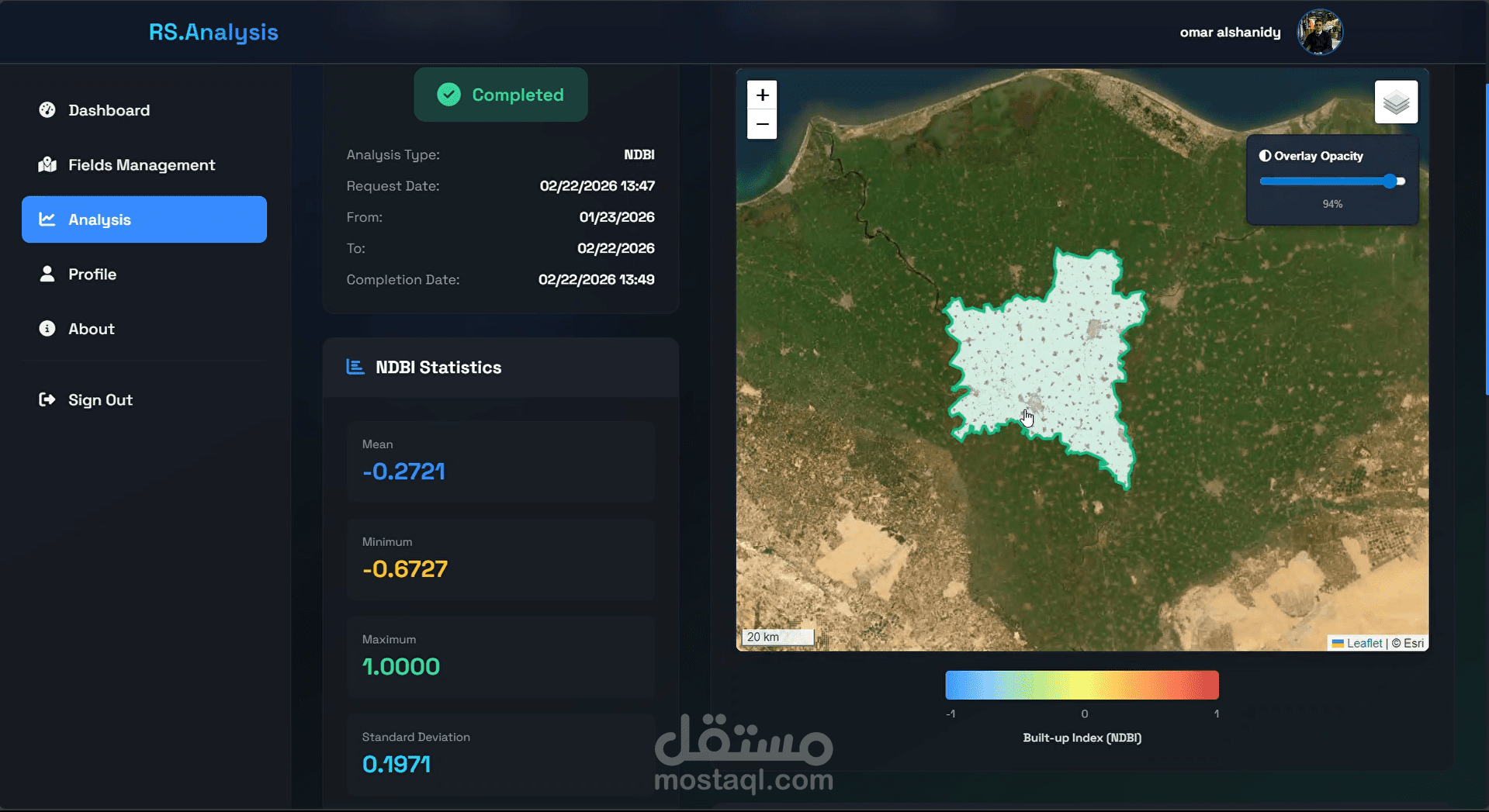
Task: Open the Leaflet attribution link
Action: 1364,643
